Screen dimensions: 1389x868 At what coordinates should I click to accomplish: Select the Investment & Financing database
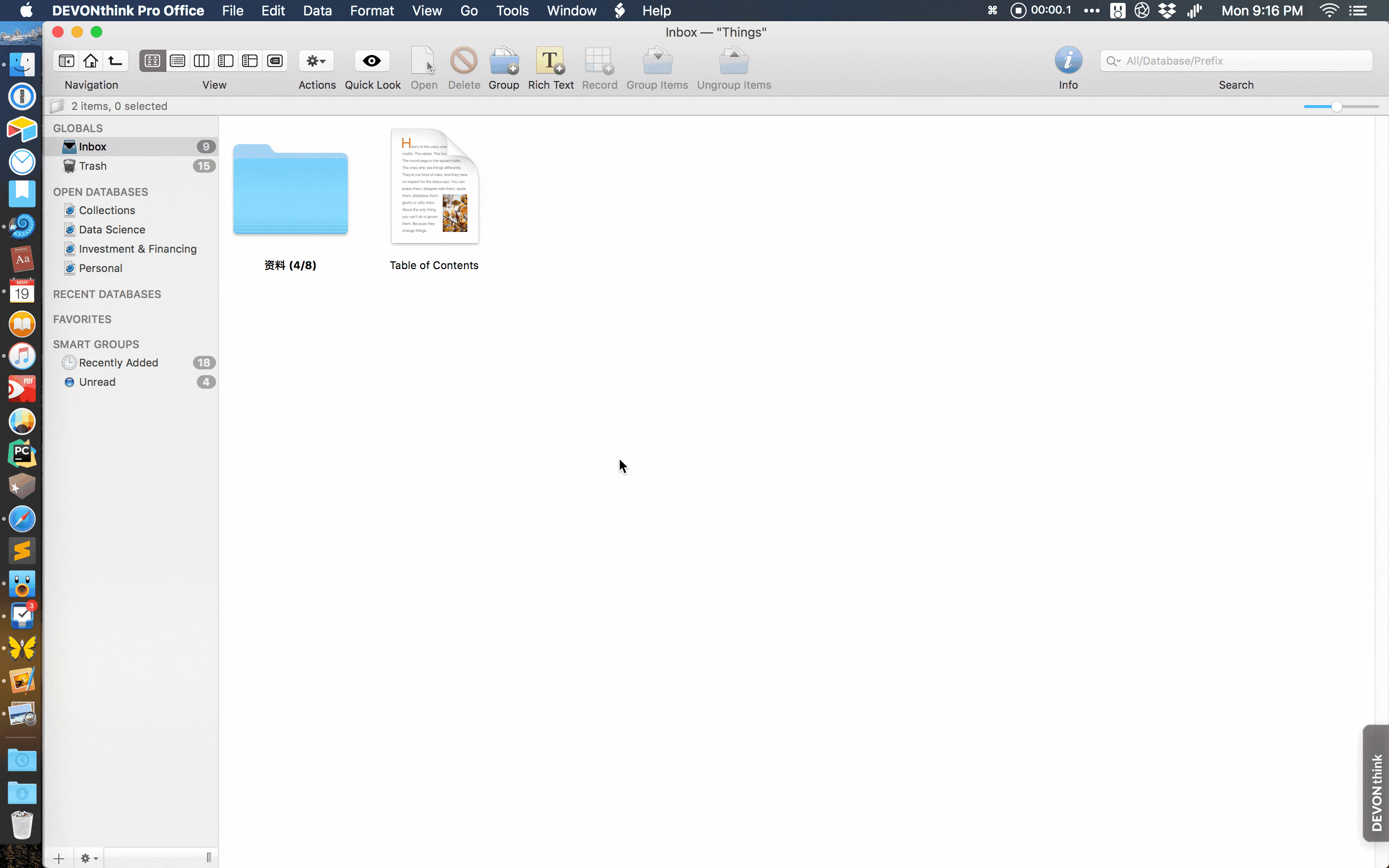(x=137, y=249)
